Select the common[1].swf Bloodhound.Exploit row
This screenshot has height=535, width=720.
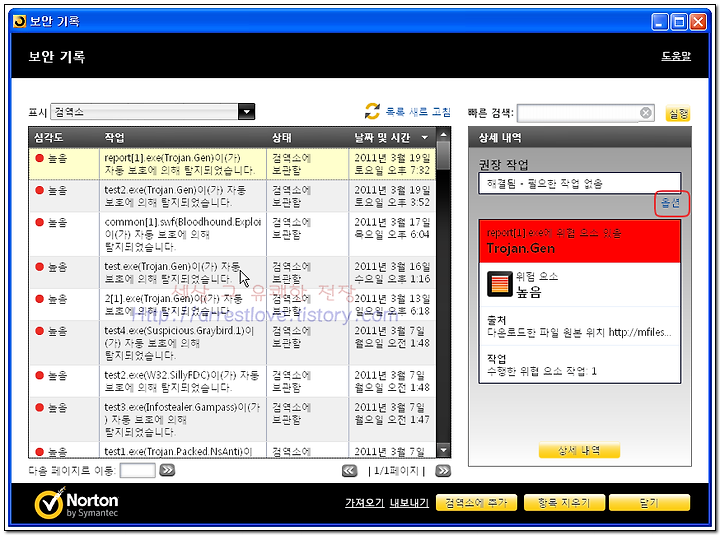click(232, 234)
